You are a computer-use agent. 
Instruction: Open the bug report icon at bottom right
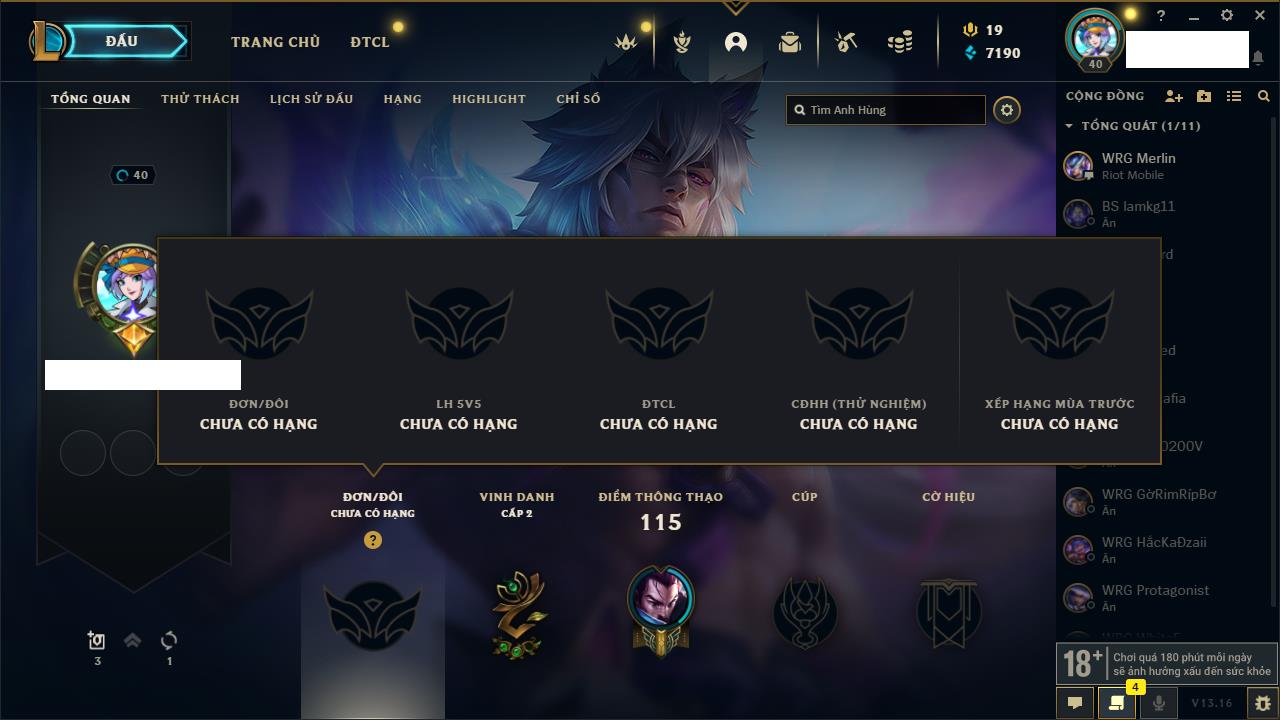(x=1263, y=703)
